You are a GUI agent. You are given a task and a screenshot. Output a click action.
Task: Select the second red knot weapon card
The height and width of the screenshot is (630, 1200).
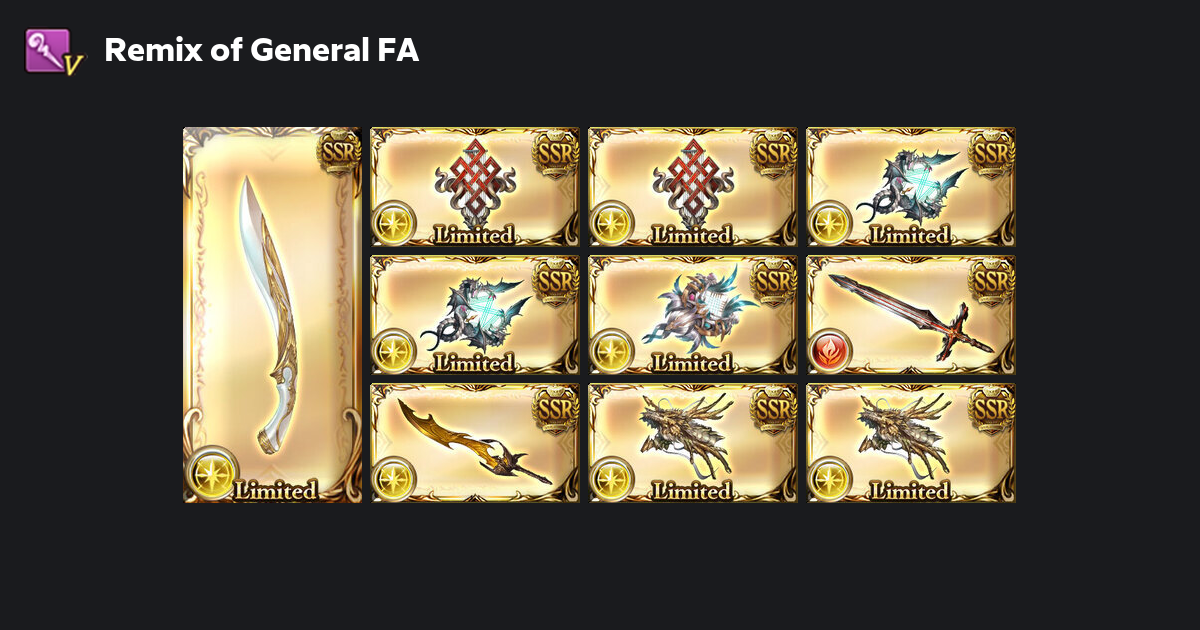pyautogui.click(x=693, y=187)
